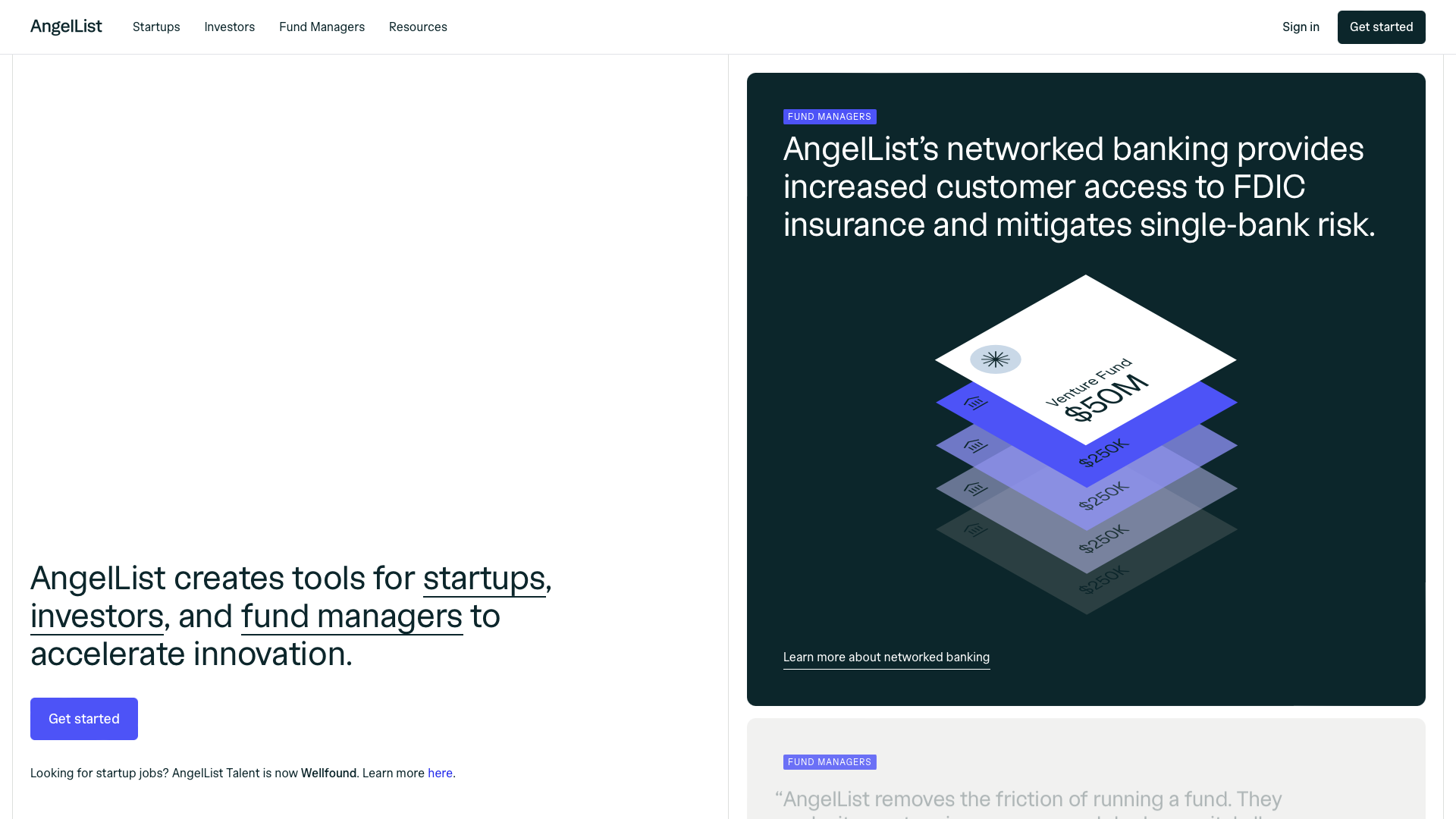Click the dark Get started header button

(1381, 27)
